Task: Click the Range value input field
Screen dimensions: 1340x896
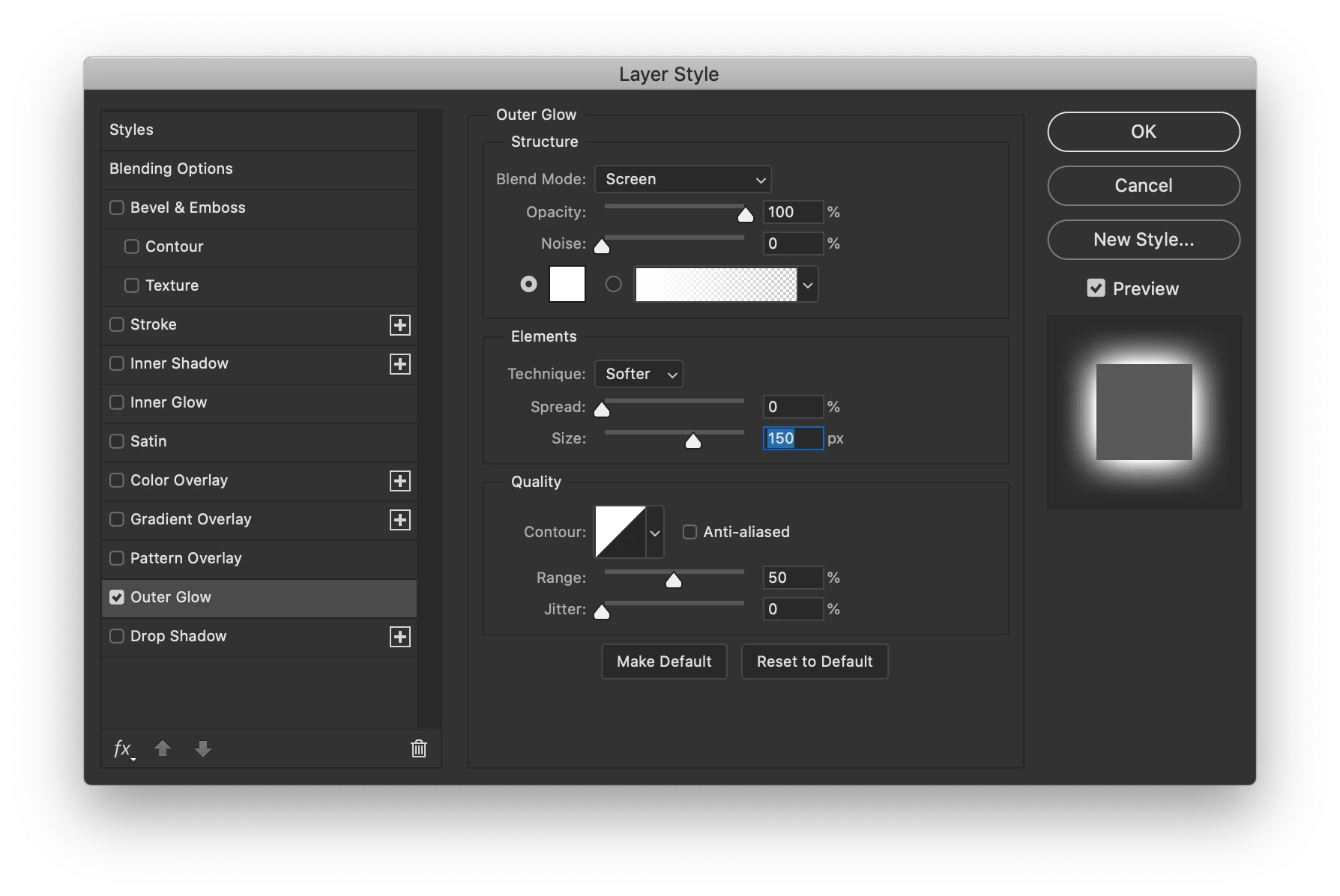Action: pyautogui.click(x=793, y=578)
